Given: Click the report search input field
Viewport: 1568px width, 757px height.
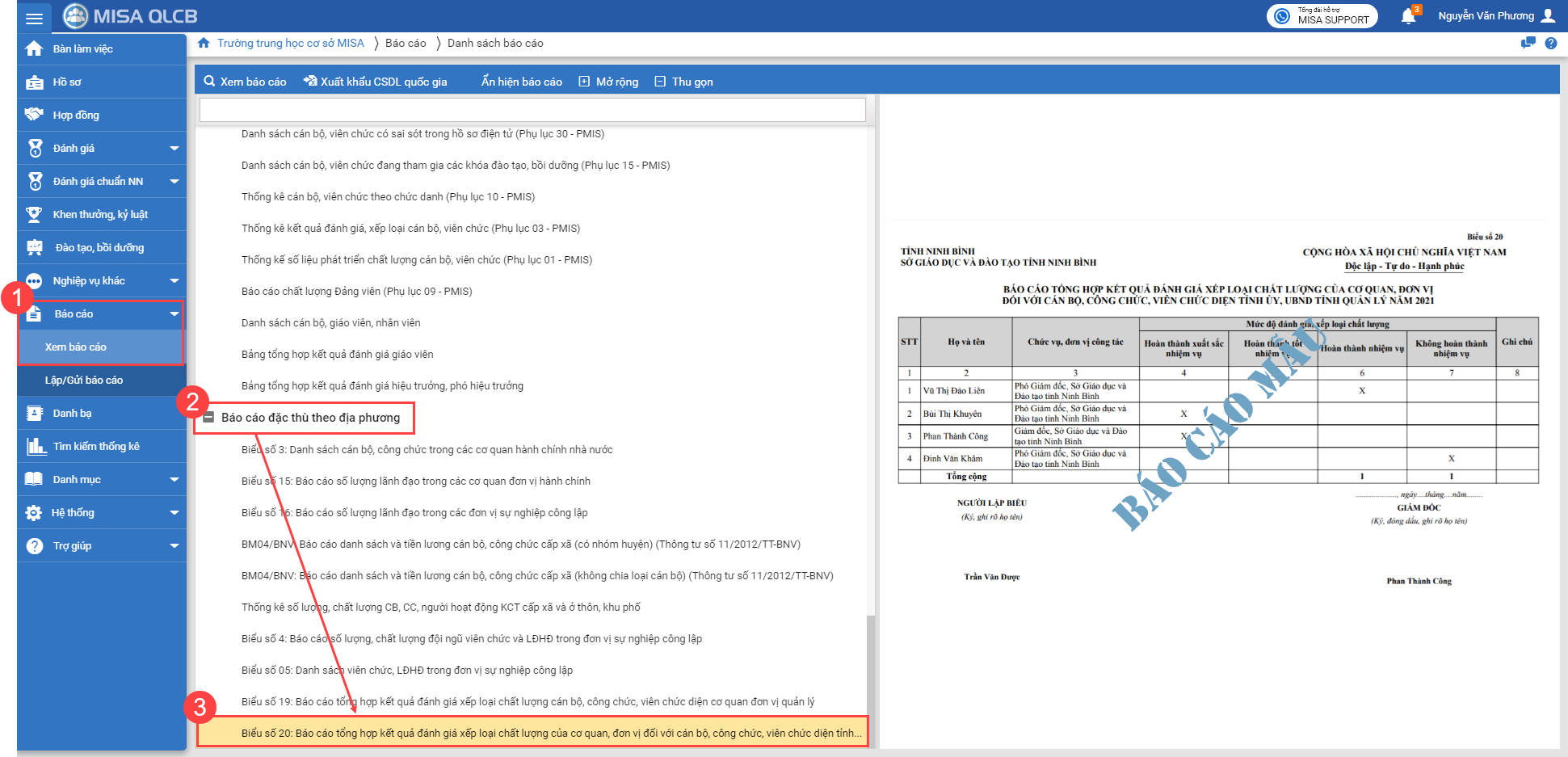Looking at the screenshot, I should tap(532, 110).
